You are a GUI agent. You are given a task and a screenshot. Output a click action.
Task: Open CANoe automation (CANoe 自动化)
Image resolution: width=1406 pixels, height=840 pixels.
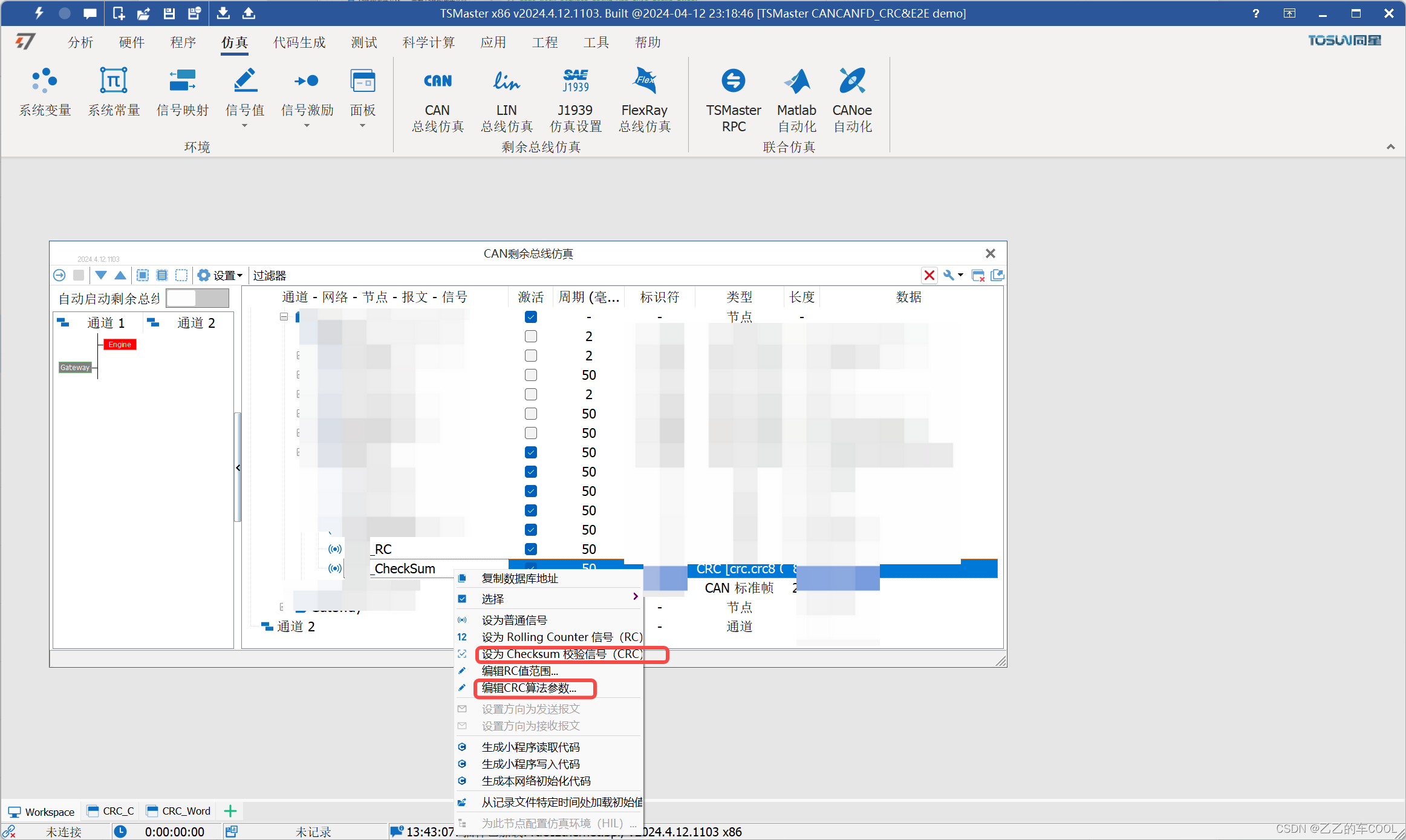pos(852,100)
